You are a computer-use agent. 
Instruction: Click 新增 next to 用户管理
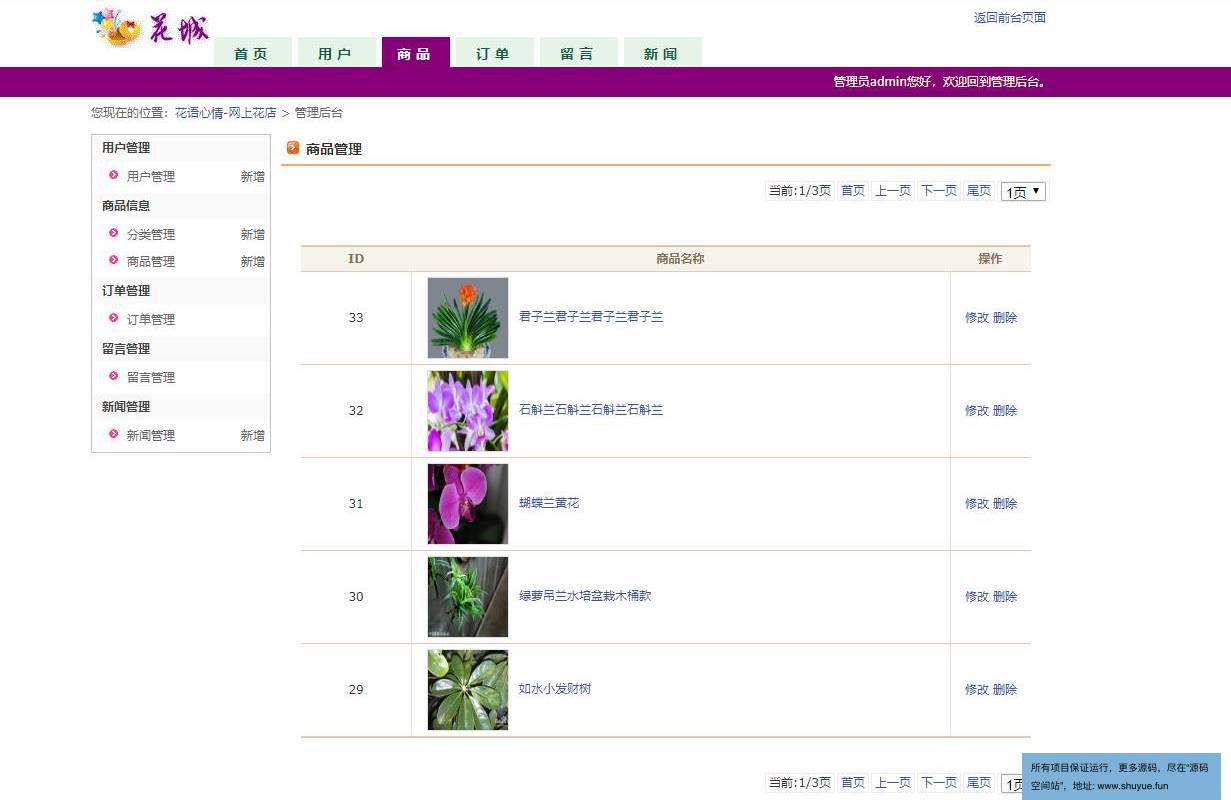point(253,176)
